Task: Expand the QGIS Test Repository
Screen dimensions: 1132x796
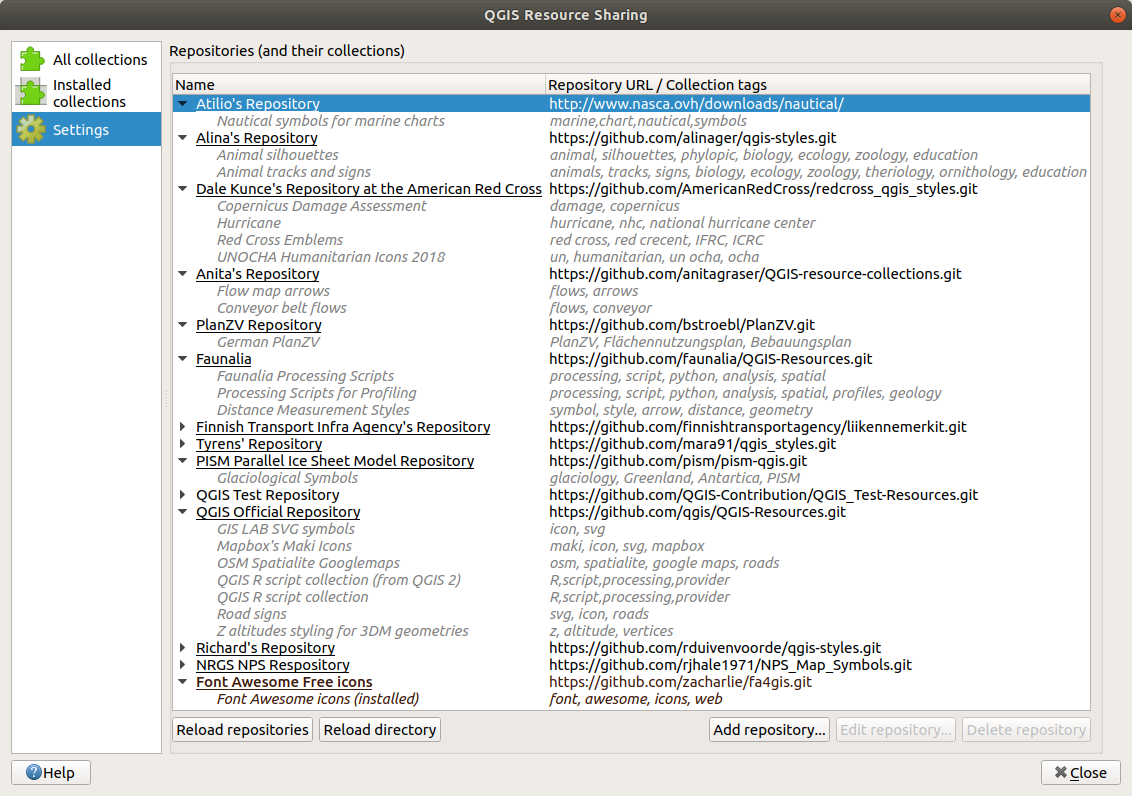Action: [182, 495]
